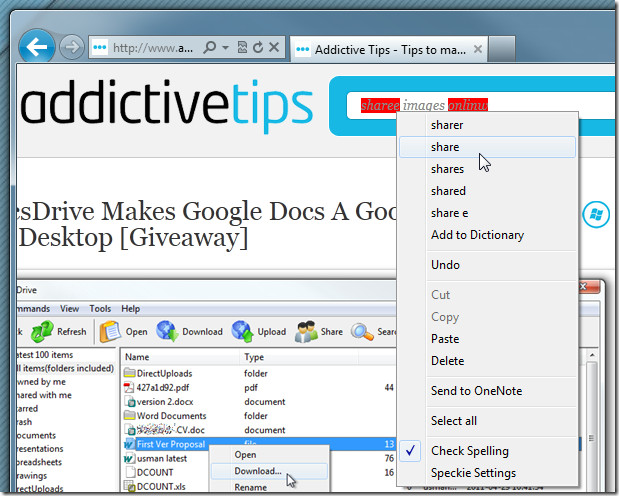
Task: Choose Open in the file context menu
Action: coord(270,455)
